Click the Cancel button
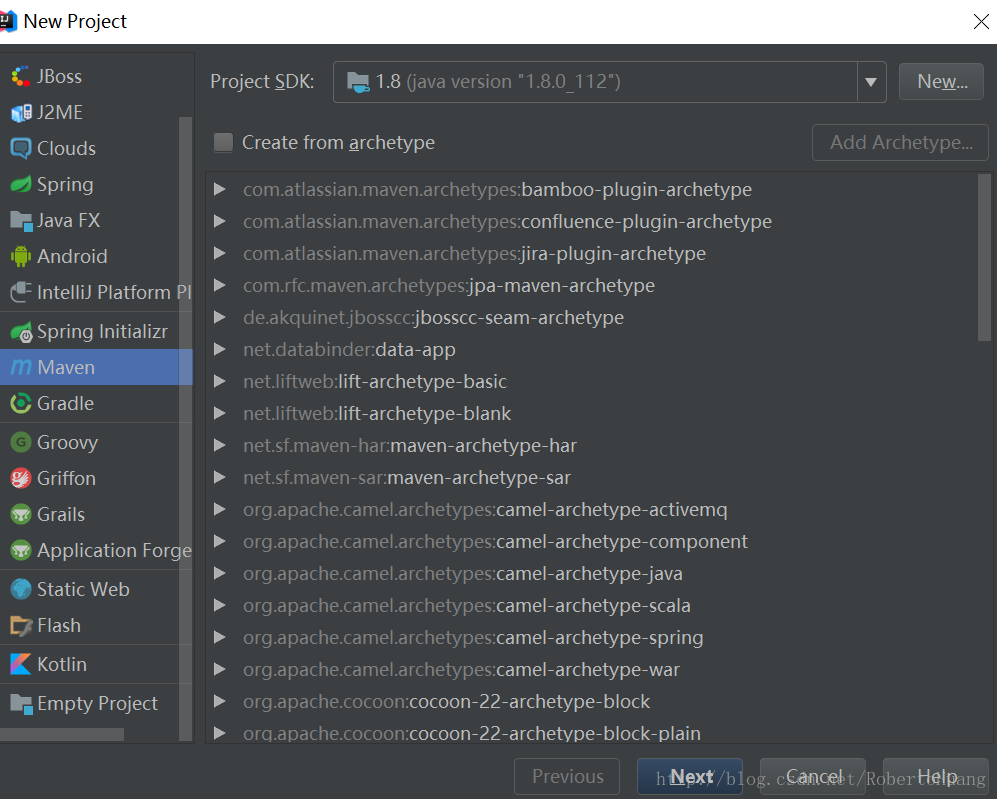Viewport: 997px width, 799px height. pyautogui.click(x=813, y=777)
